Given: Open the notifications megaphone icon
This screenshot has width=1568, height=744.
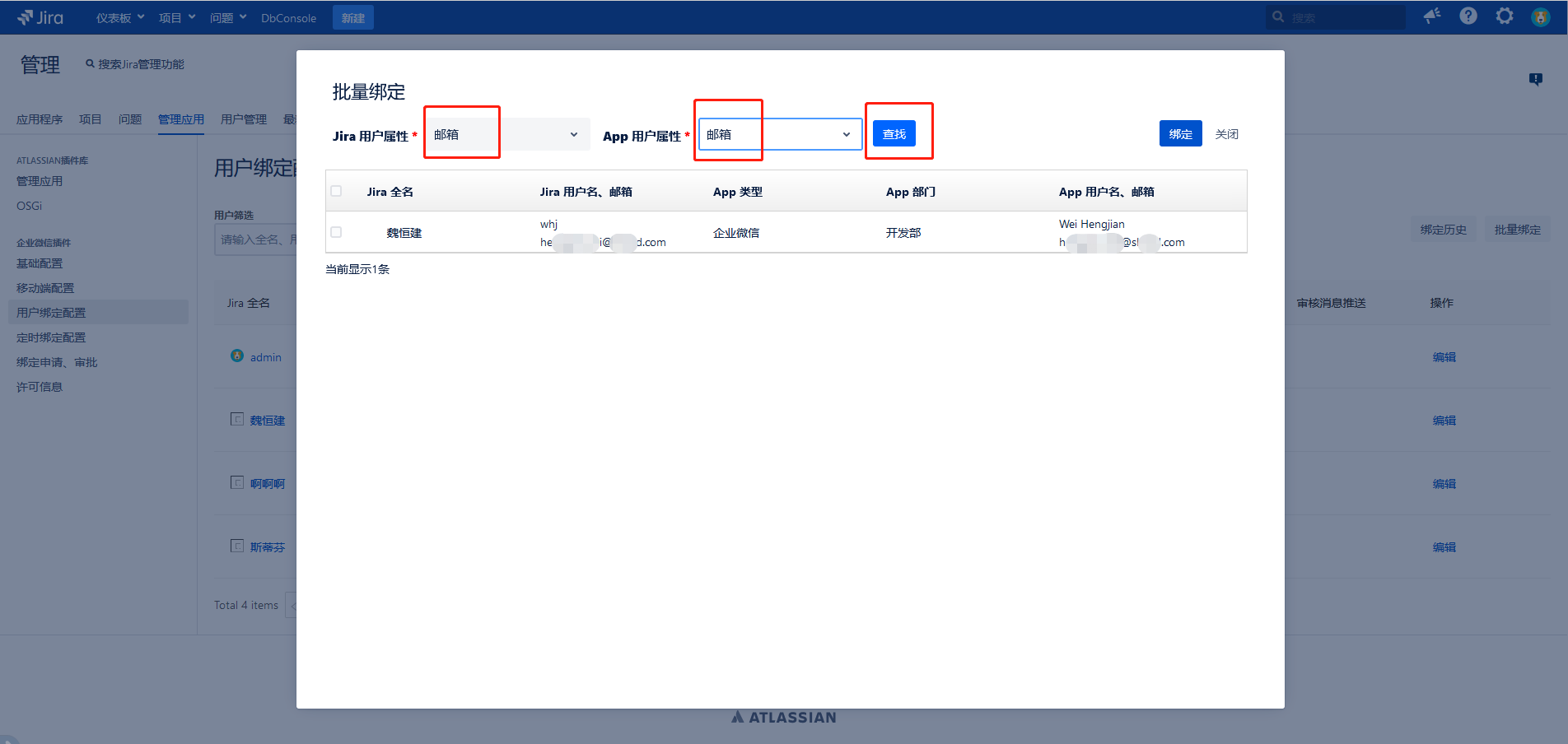Looking at the screenshot, I should [x=1432, y=16].
